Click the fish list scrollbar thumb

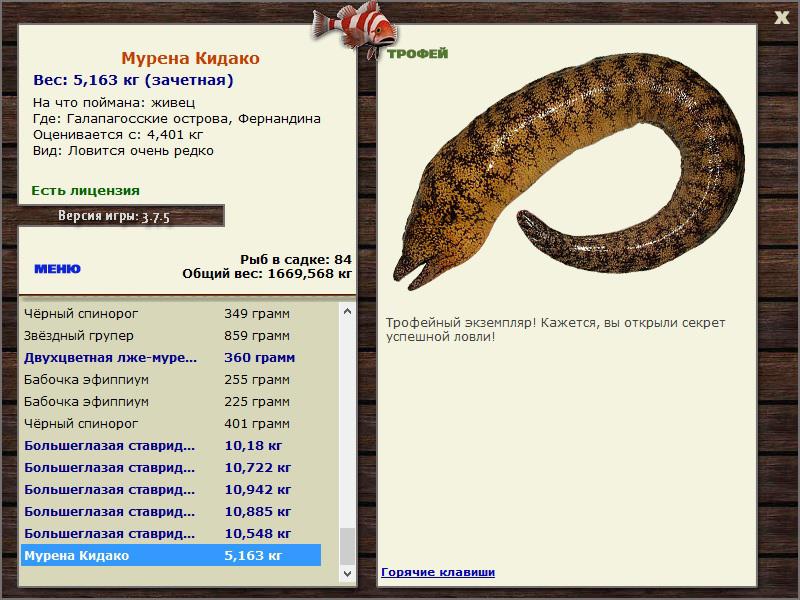pos(347,546)
